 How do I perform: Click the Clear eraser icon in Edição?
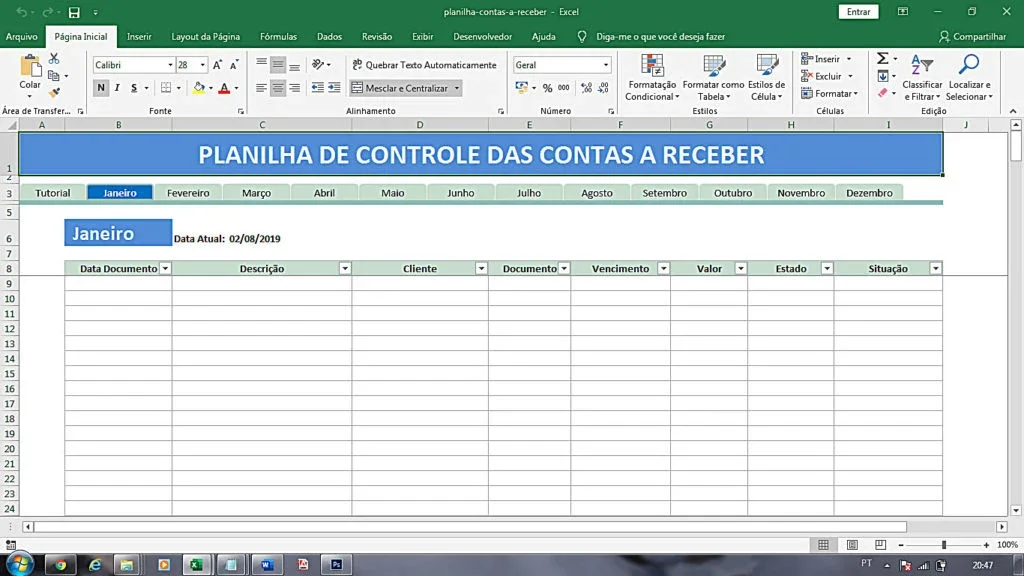point(883,93)
